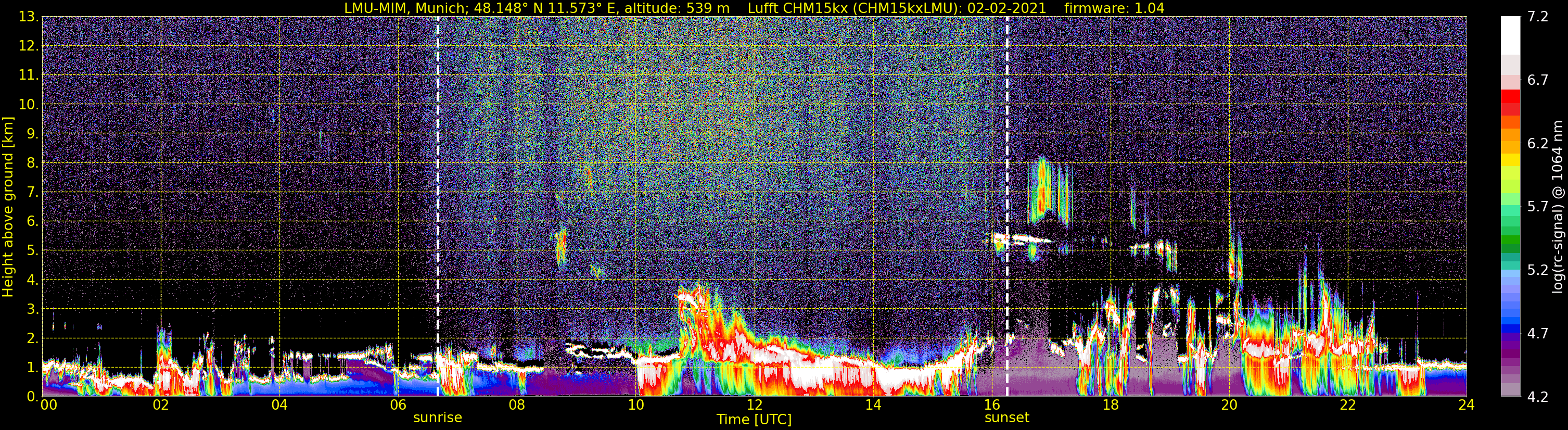
Task: Click the colorbar tick label 5.2
Action: pos(1538,270)
